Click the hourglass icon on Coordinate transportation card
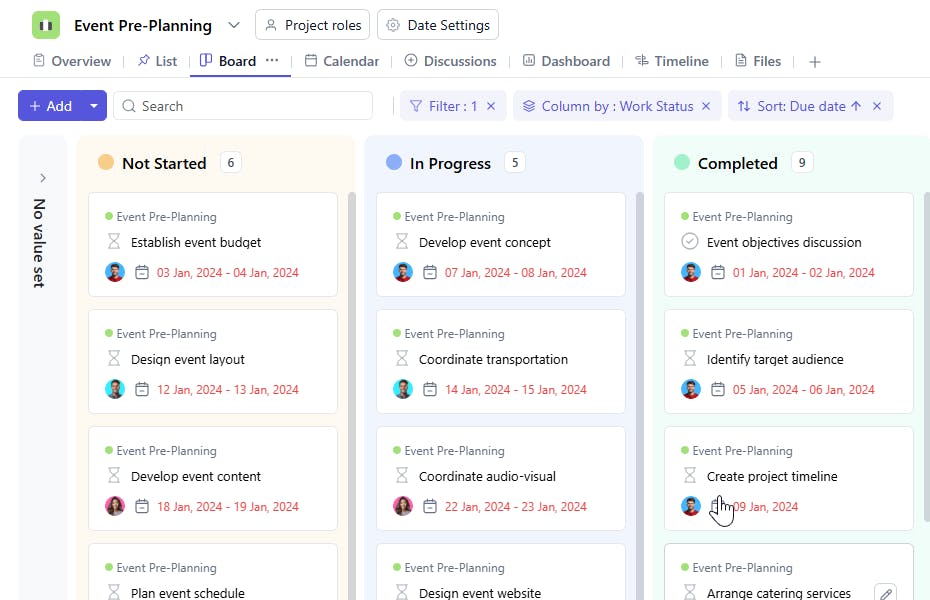This screenshot has height=600, width=930. pos(402,359)
